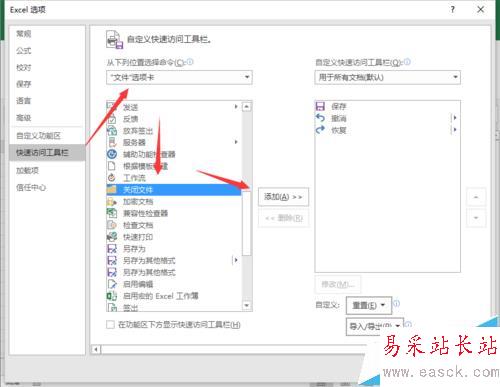
Task: Click the << 删除(R) button
Action: click(x=283, y=218)
